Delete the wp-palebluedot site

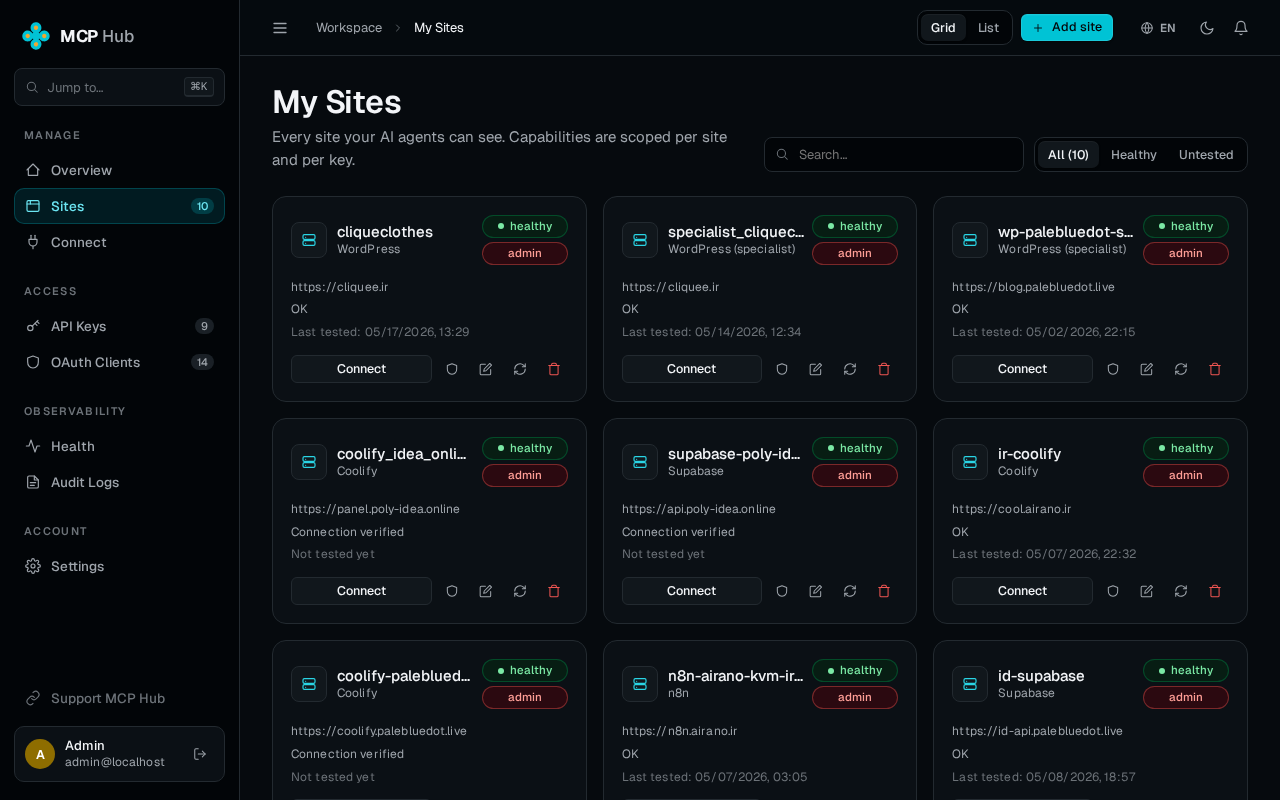1215,369
